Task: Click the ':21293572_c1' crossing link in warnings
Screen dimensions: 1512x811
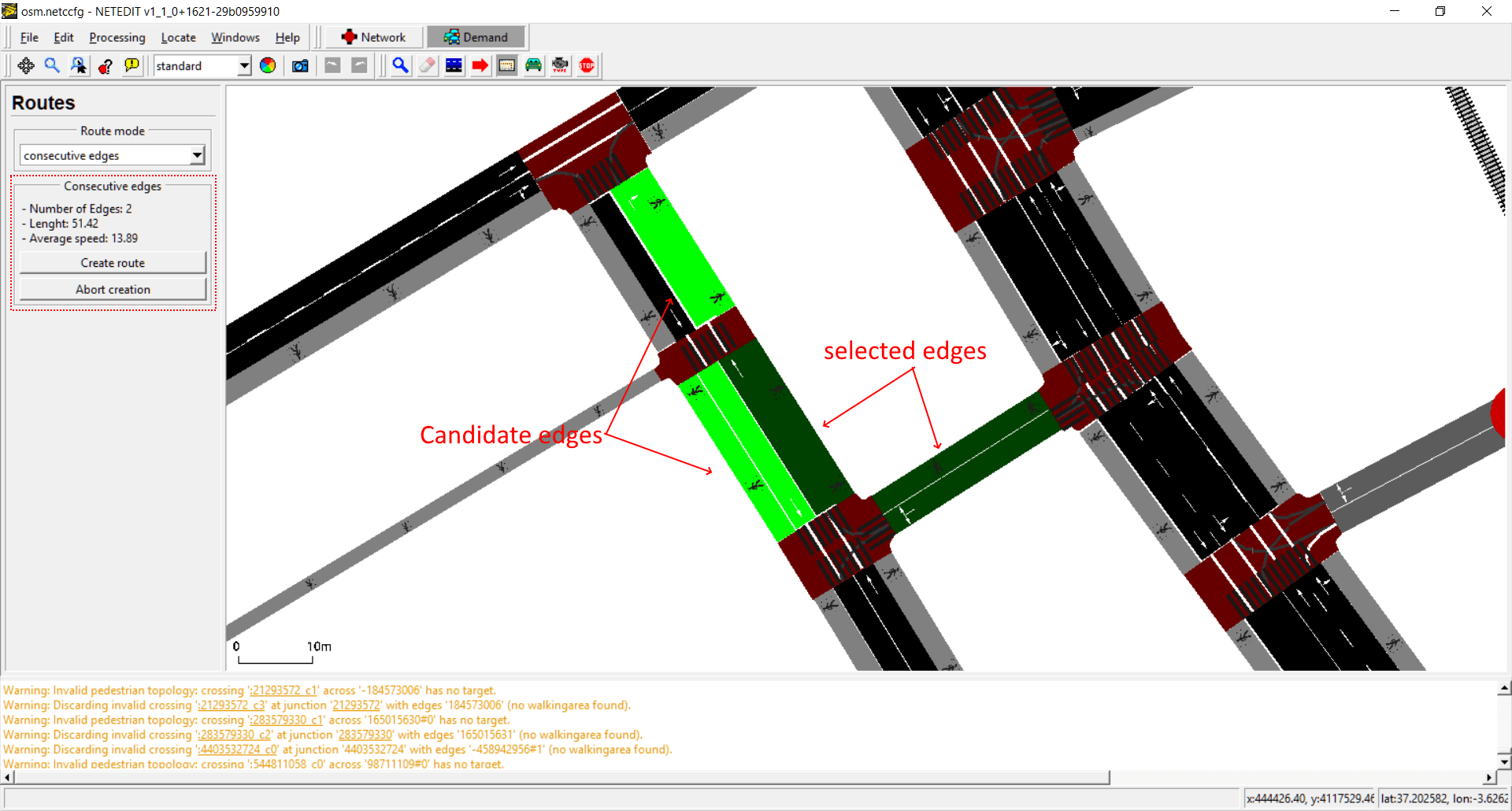Action: tap(283, 691)
